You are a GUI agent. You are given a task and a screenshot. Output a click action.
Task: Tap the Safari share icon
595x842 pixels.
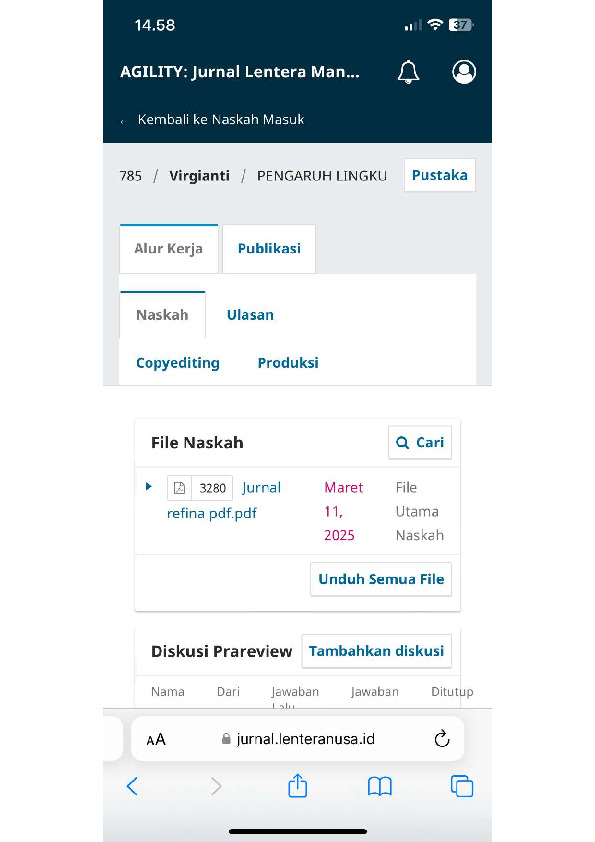click(x=298, y=786)
